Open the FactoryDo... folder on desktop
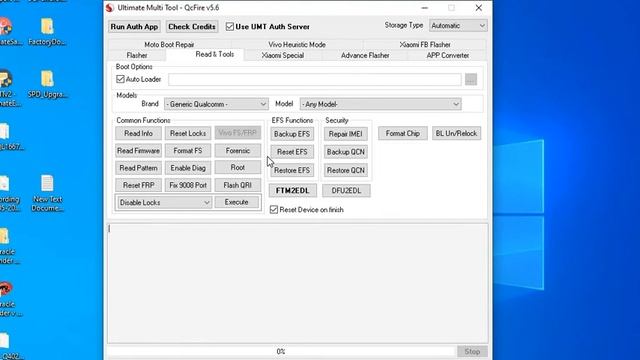The height and width of the screenshot is (360, 640). tap(47, 32)
